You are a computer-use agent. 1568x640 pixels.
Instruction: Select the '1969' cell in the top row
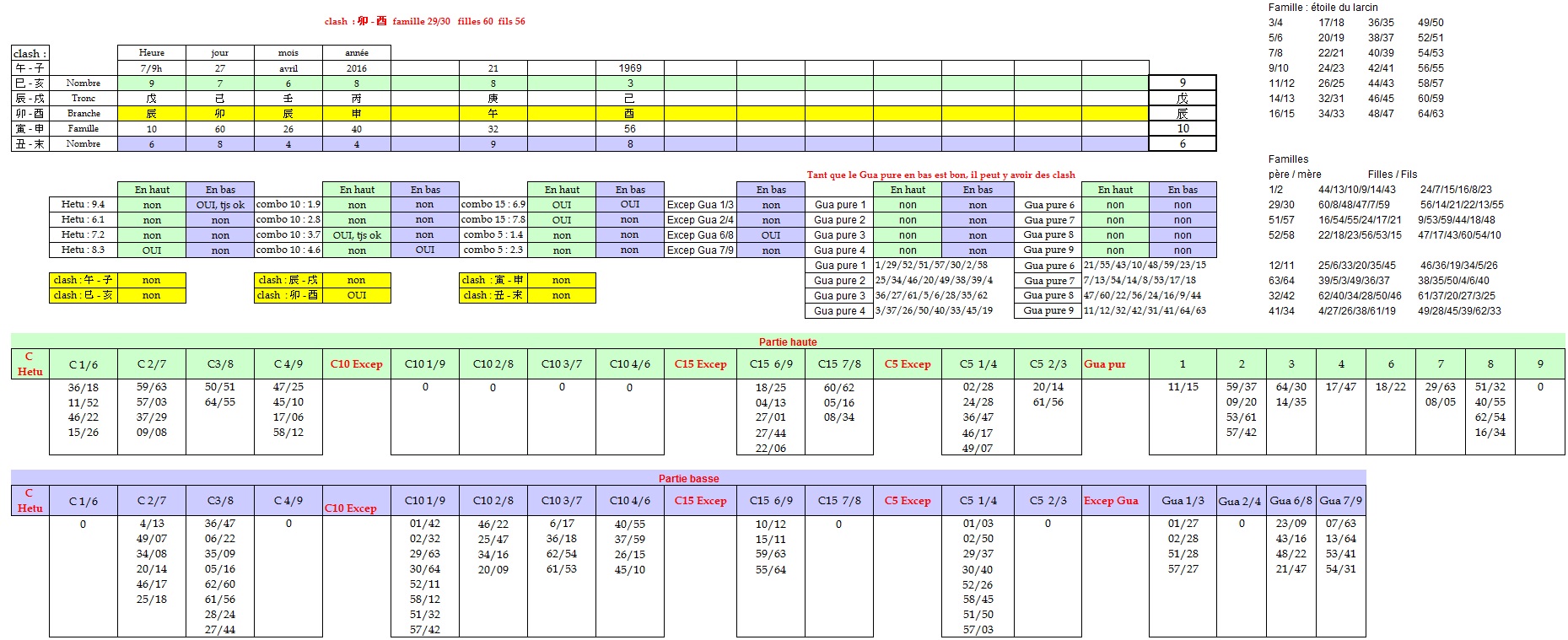click(x=630, y=68)
